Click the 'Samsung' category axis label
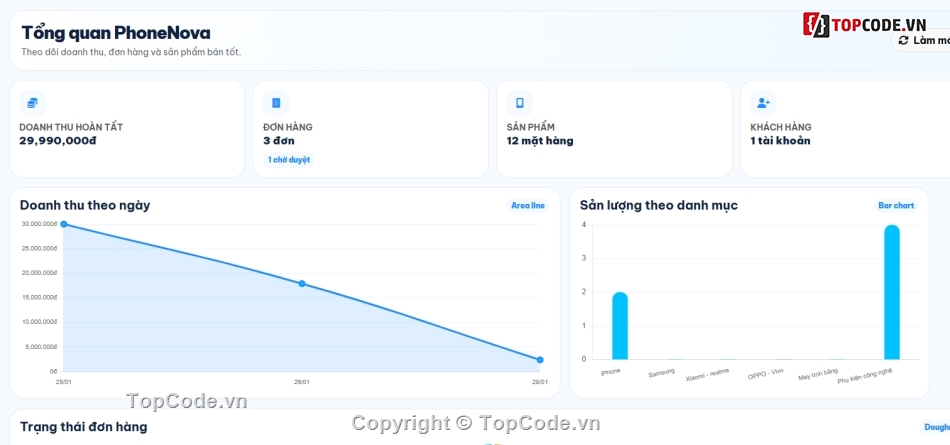The height and width of the screenshot is (445, 950). click(x=661, y=373)
